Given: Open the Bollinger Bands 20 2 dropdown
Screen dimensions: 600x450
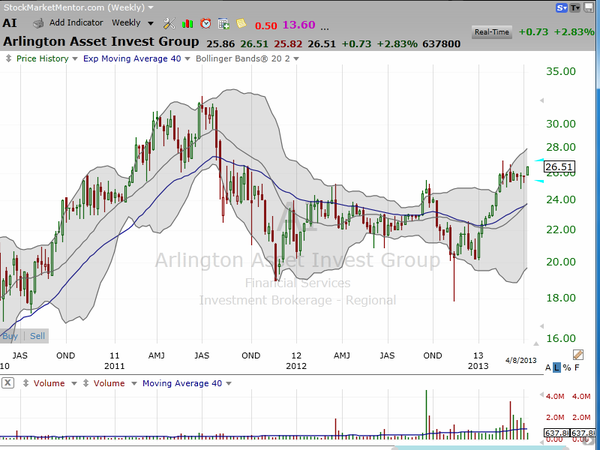Looking at the screenshot, I should (296, 59).
